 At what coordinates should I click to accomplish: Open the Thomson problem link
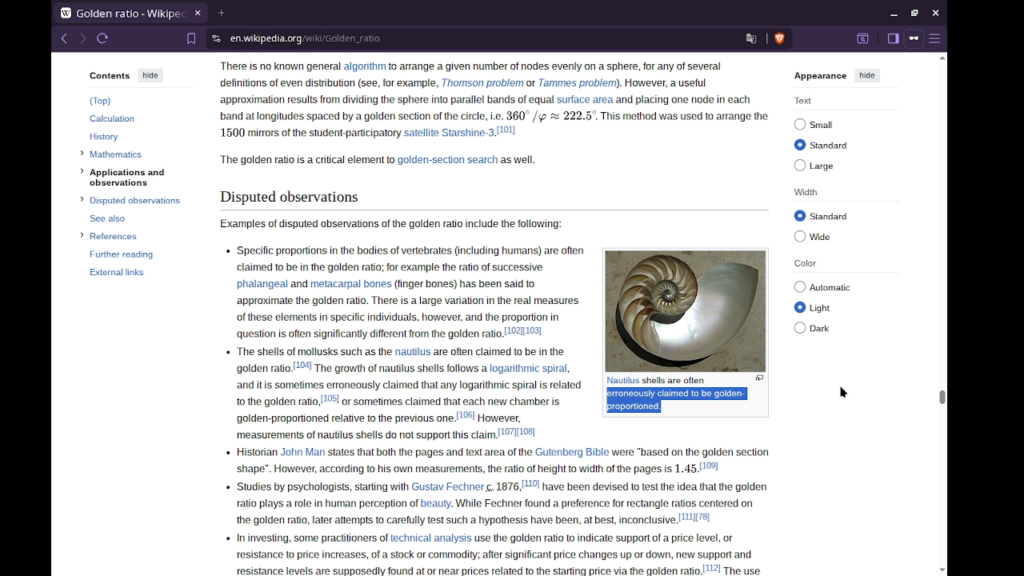[482, 83]
